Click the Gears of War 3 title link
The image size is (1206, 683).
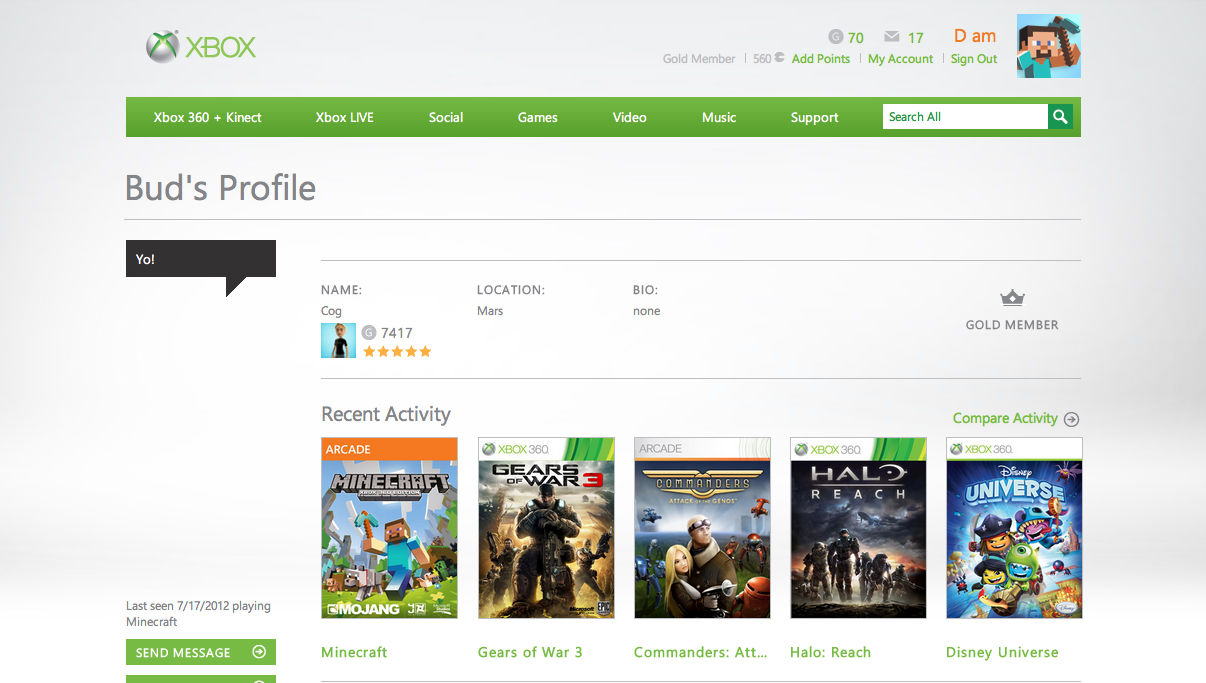[x=530, y=652]
